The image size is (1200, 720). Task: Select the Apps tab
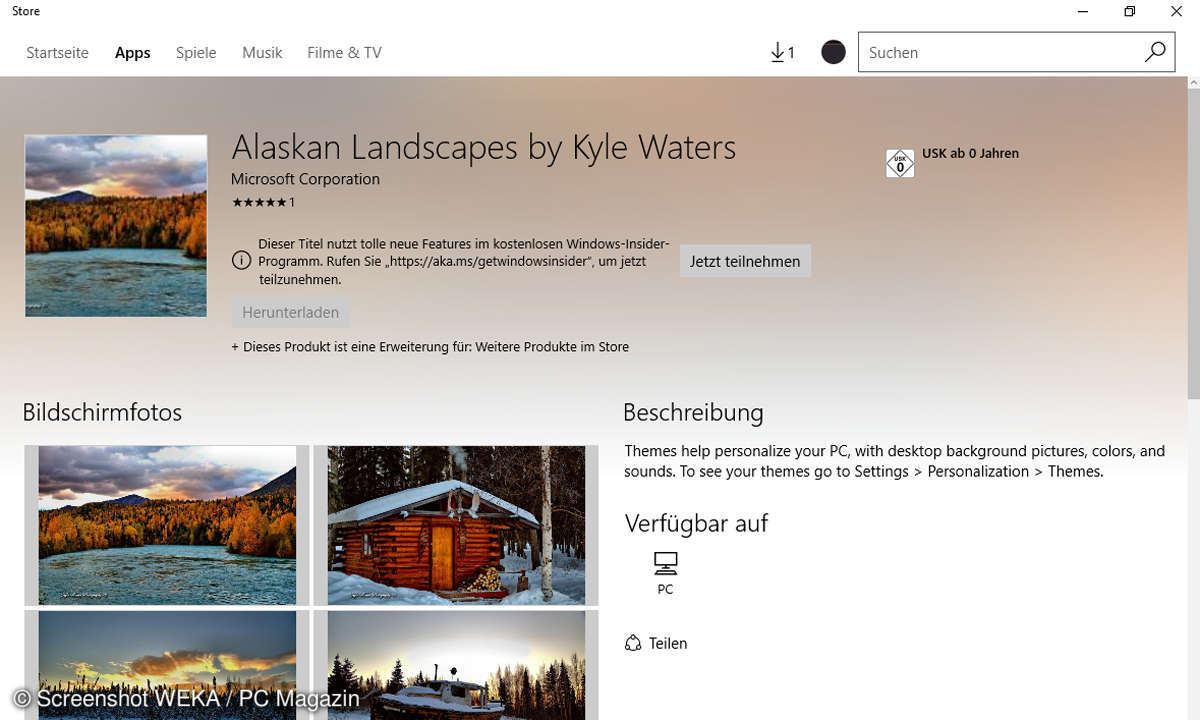tap(132, 53)
